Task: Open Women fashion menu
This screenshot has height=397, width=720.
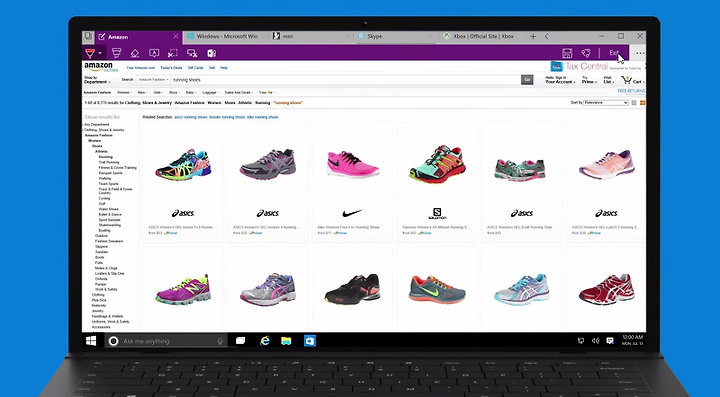Action: [x=124, y=92]
